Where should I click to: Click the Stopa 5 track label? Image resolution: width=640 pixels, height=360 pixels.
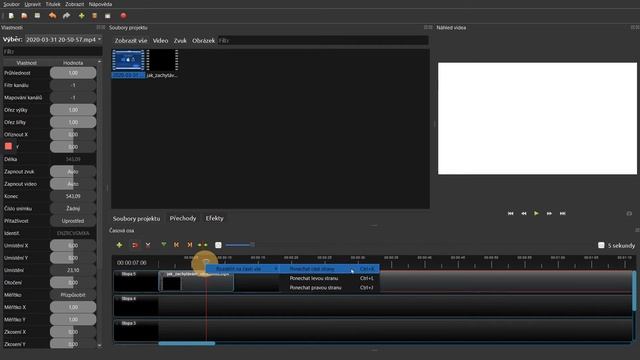(x=129, y=274)
